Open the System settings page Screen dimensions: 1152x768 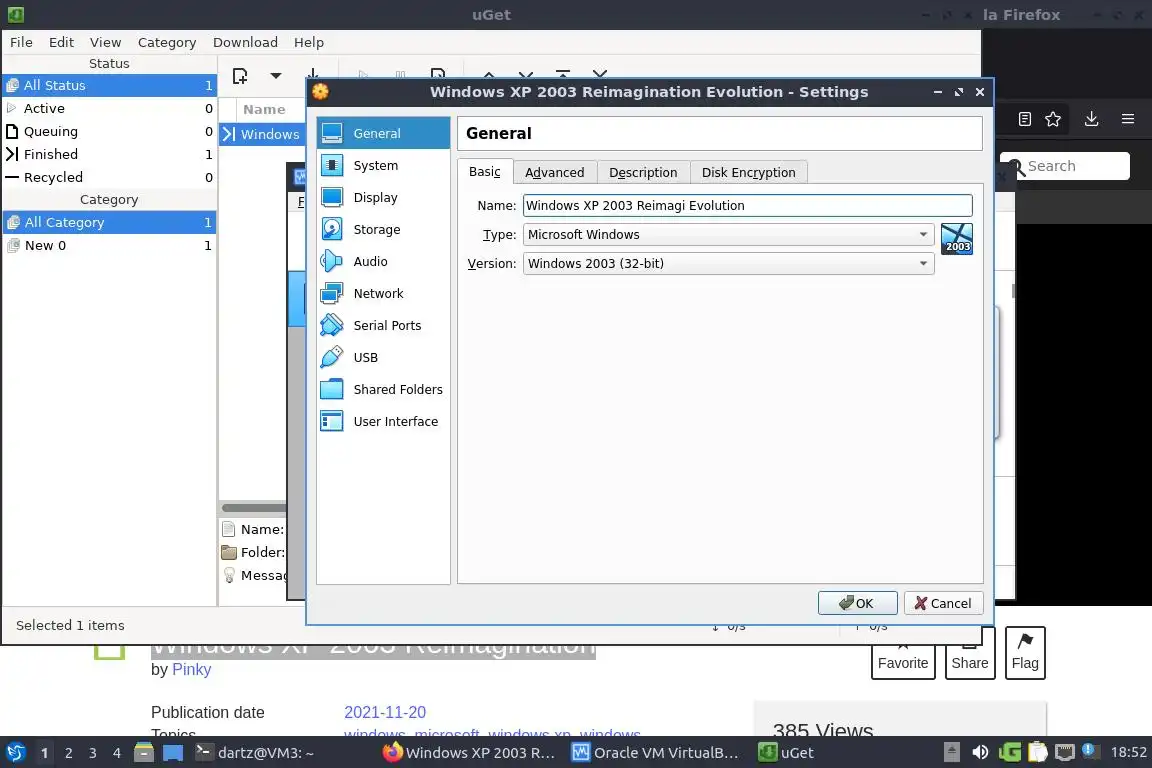[383, 165]
